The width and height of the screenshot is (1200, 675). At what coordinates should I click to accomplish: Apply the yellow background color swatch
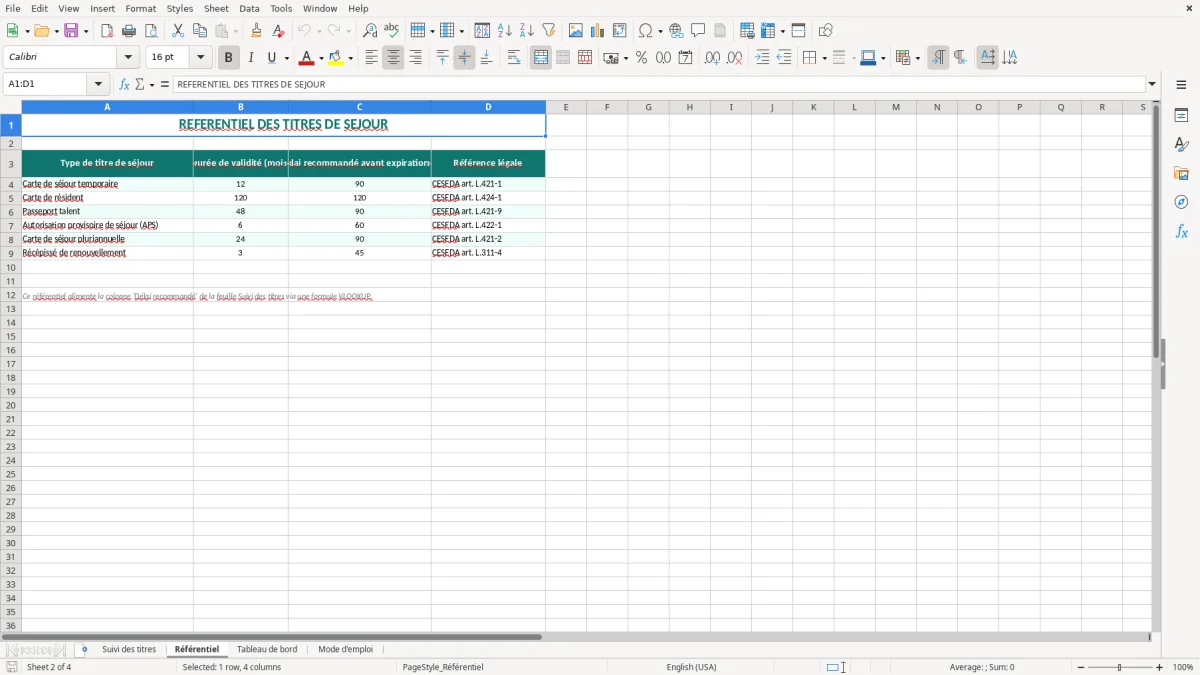336,58
